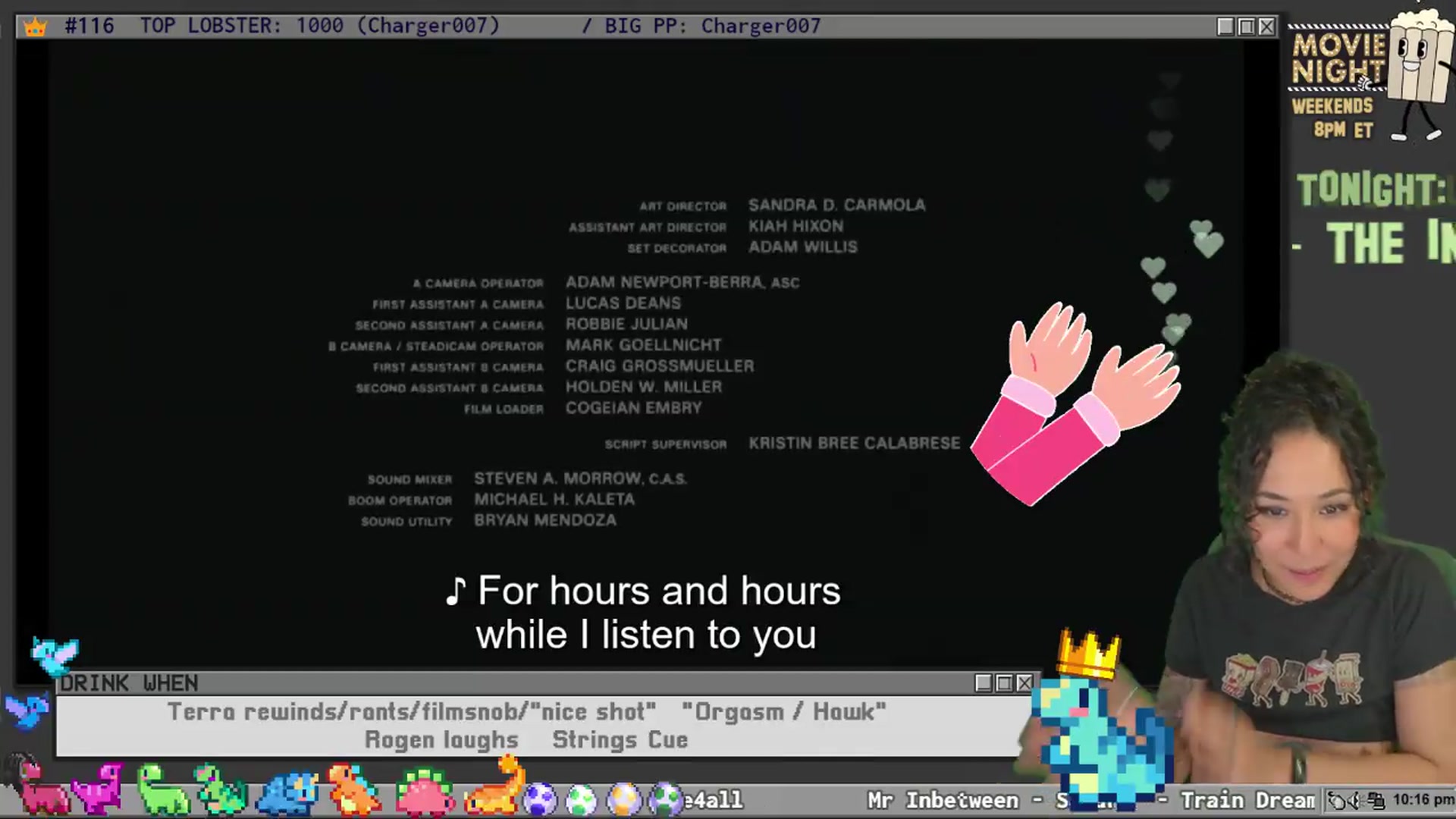Click the green-spotted egg next to the blue egg
The height and width of the screenshot is (819, 1456).
point(582,799)
